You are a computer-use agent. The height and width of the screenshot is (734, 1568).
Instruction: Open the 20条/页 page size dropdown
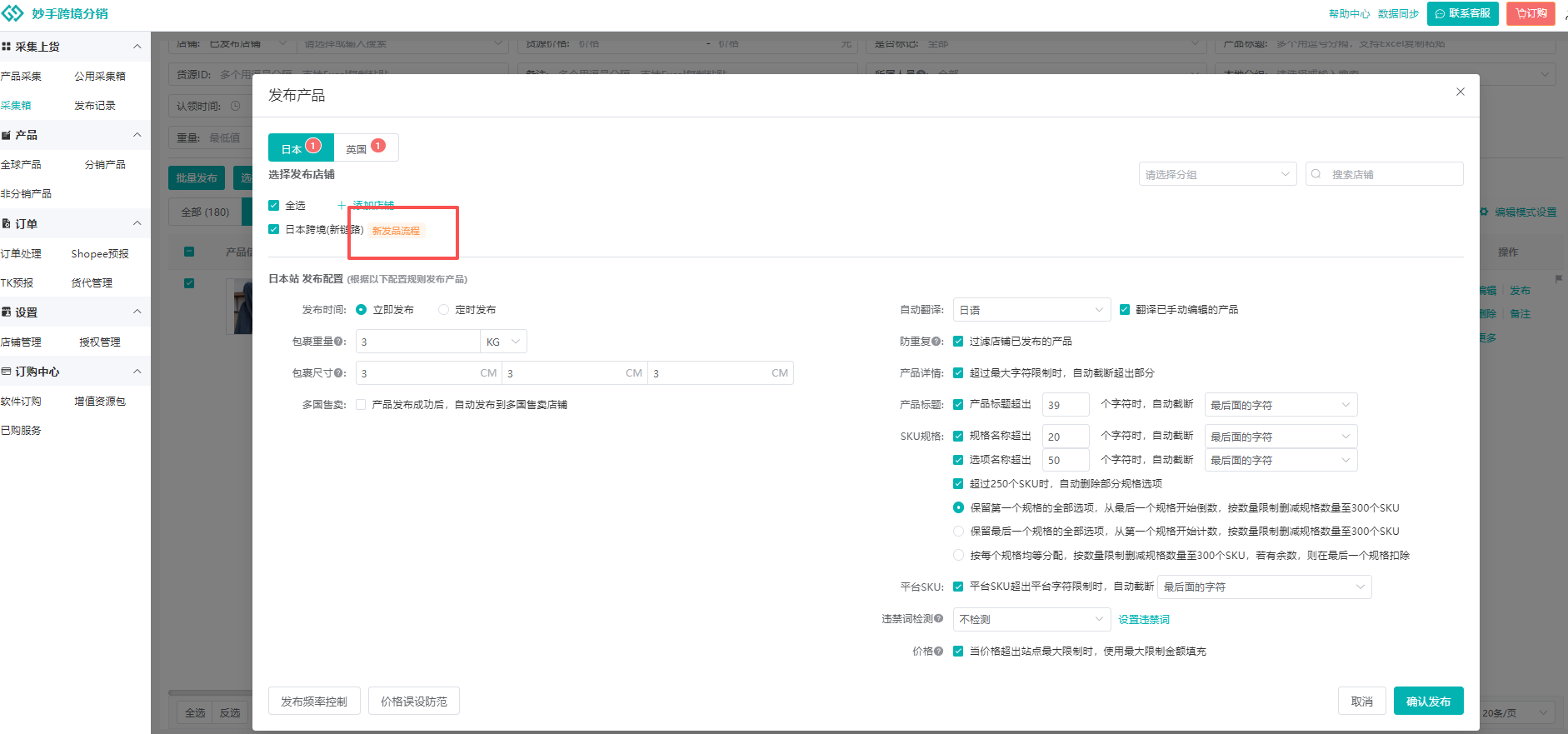pyautogui.click(x=1518, y=713)
